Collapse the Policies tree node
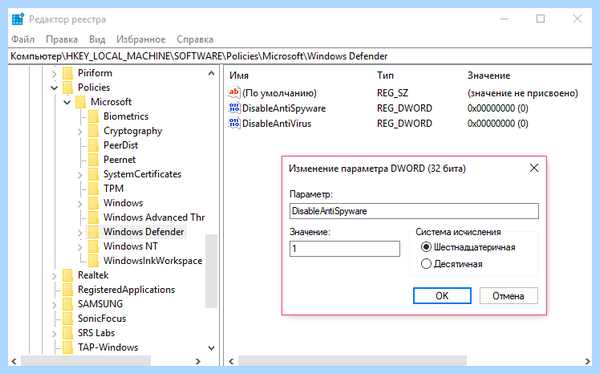This screenshot has width=600, height=374. pos(54,88)
